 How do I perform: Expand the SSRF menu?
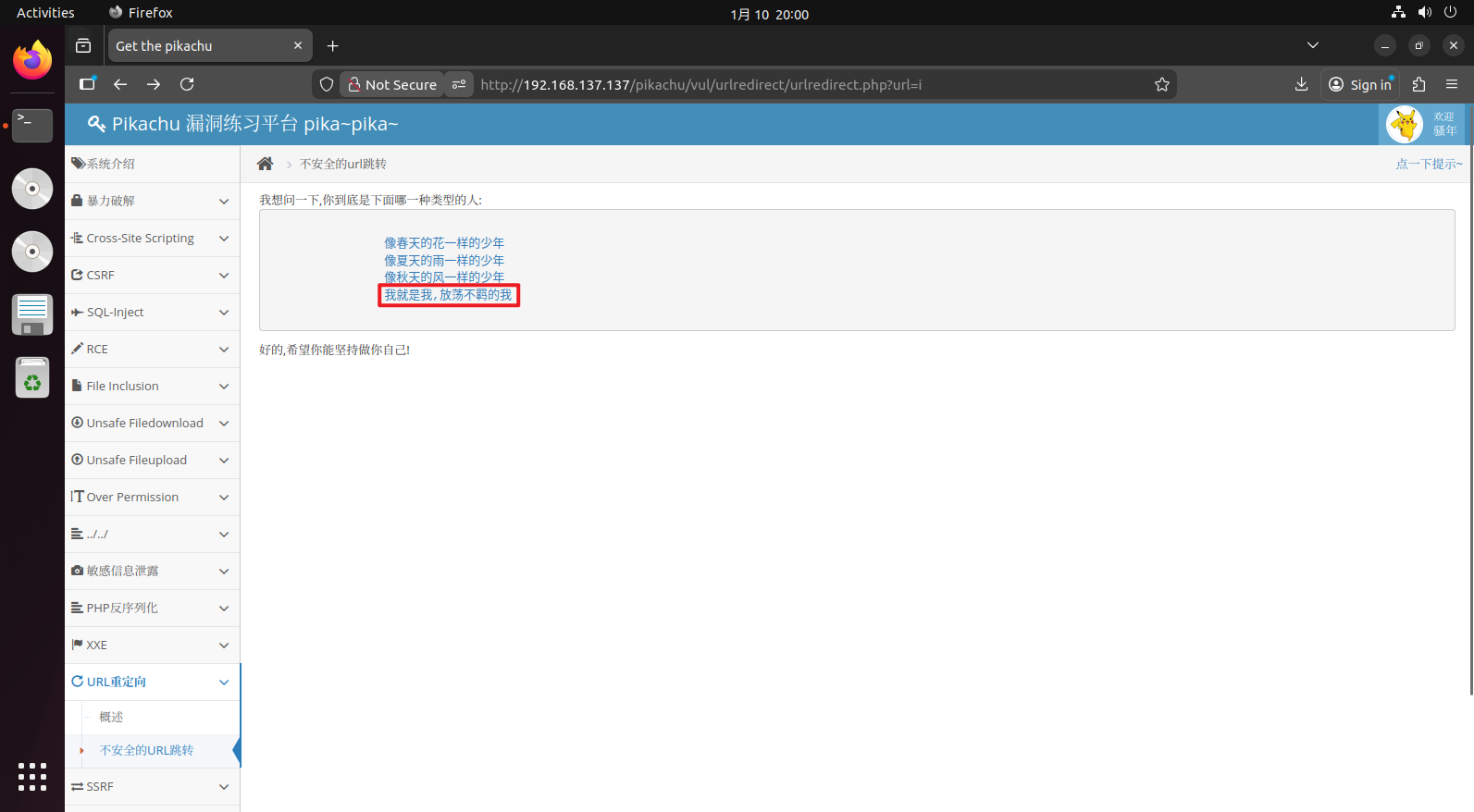point(153,786)
